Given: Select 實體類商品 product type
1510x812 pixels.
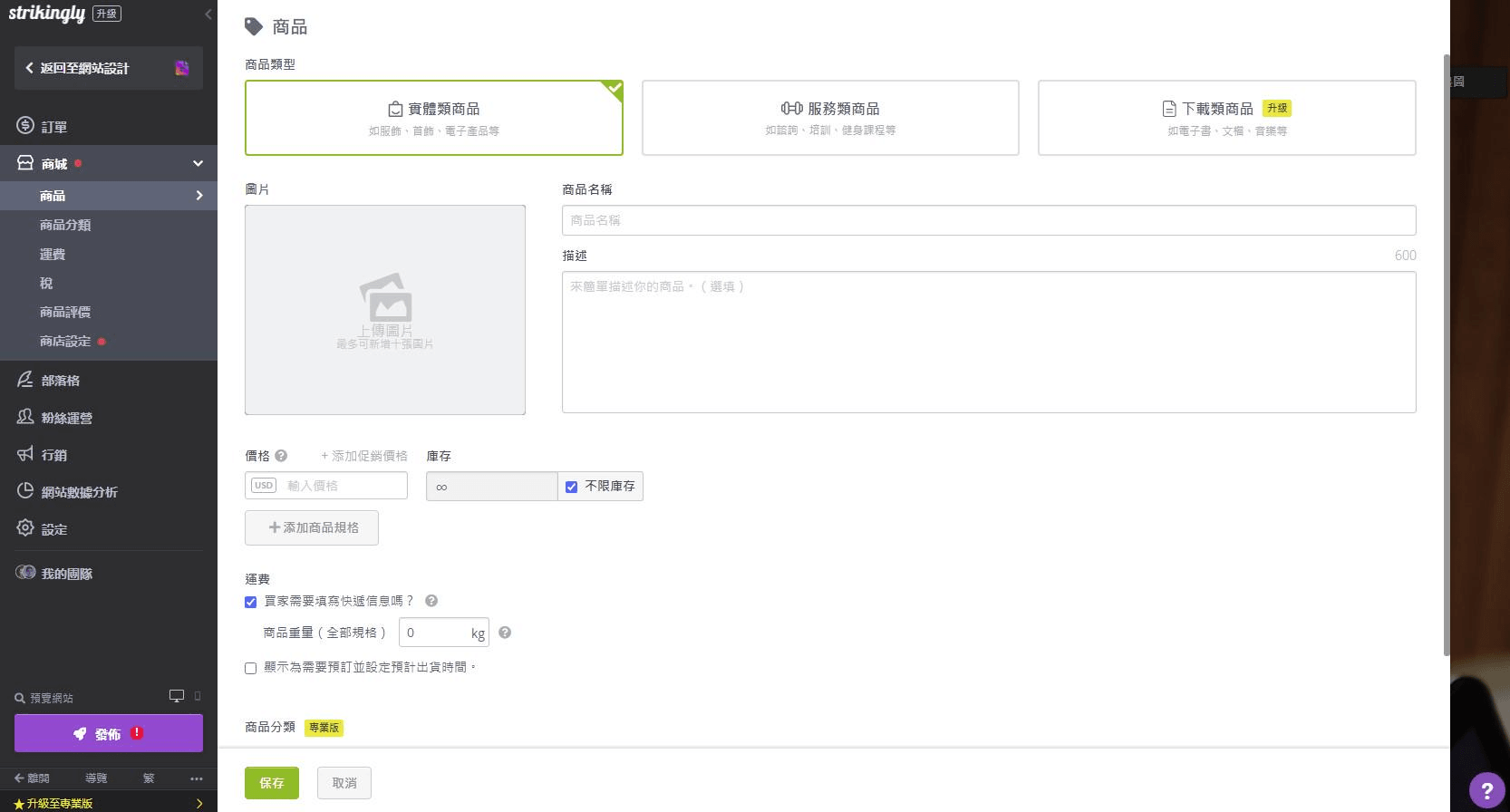Looking at the screenshot, I should coord(434,118).
